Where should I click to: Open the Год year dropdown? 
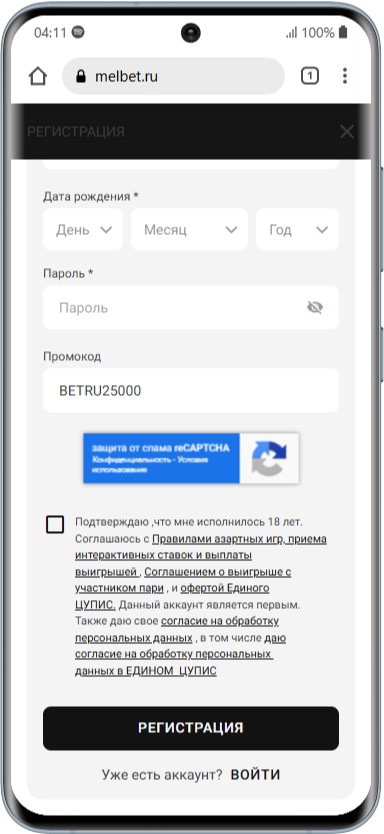click(x=297, y=229)
